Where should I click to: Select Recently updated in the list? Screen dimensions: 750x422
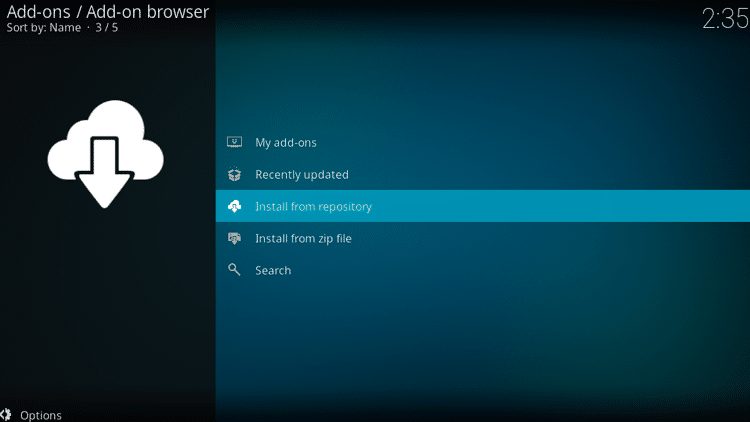click(483, 174)
